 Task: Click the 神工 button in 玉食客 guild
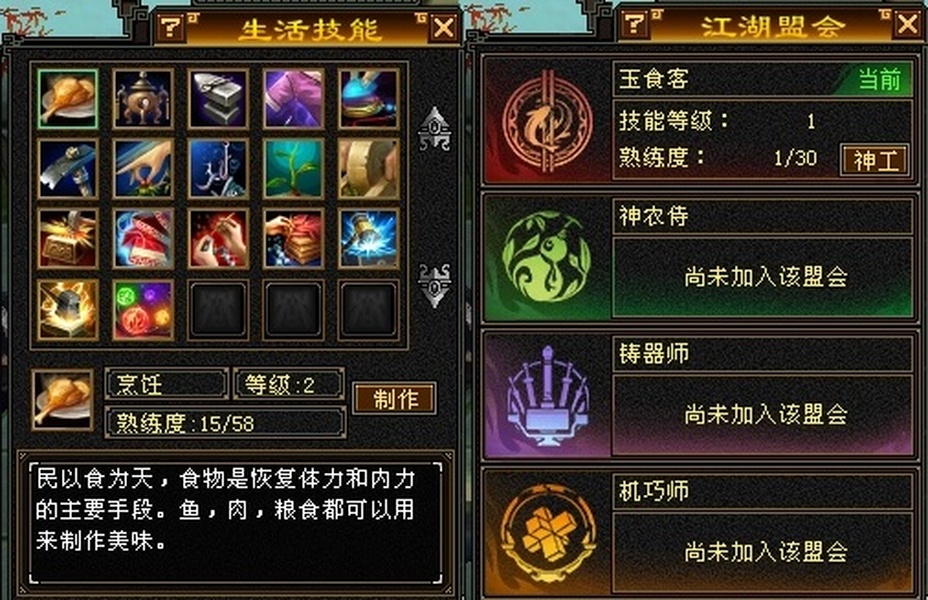(x=875, y=160)
